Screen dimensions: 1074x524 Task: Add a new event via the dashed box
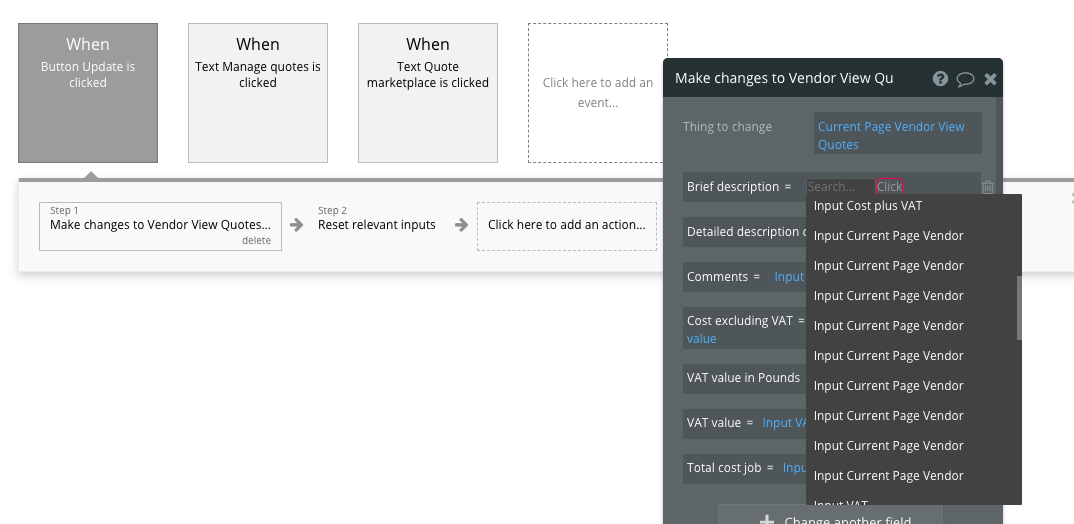(598, 92)
